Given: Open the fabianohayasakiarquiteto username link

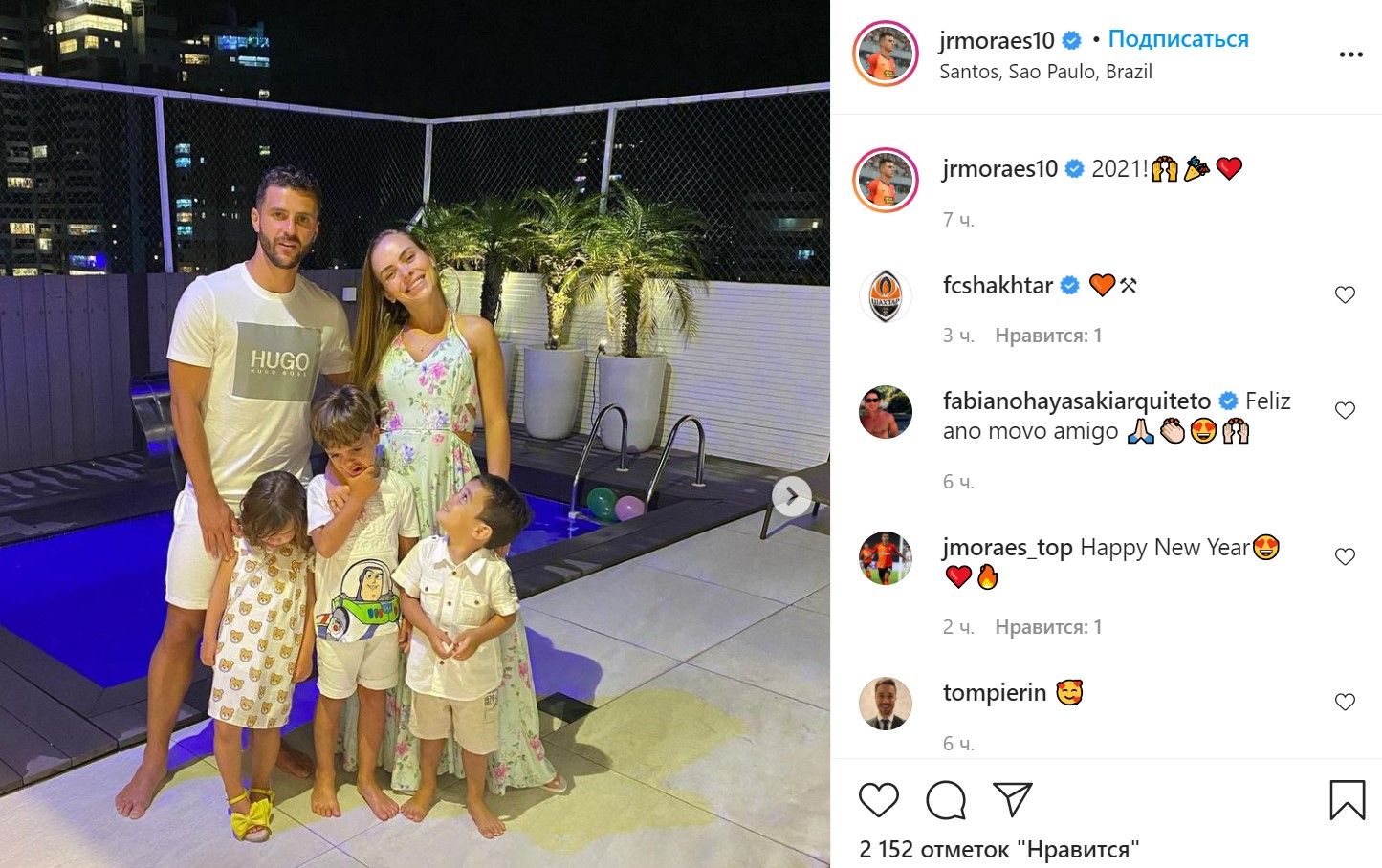Looking at the screenshot, I should (x=1077, y=401).
